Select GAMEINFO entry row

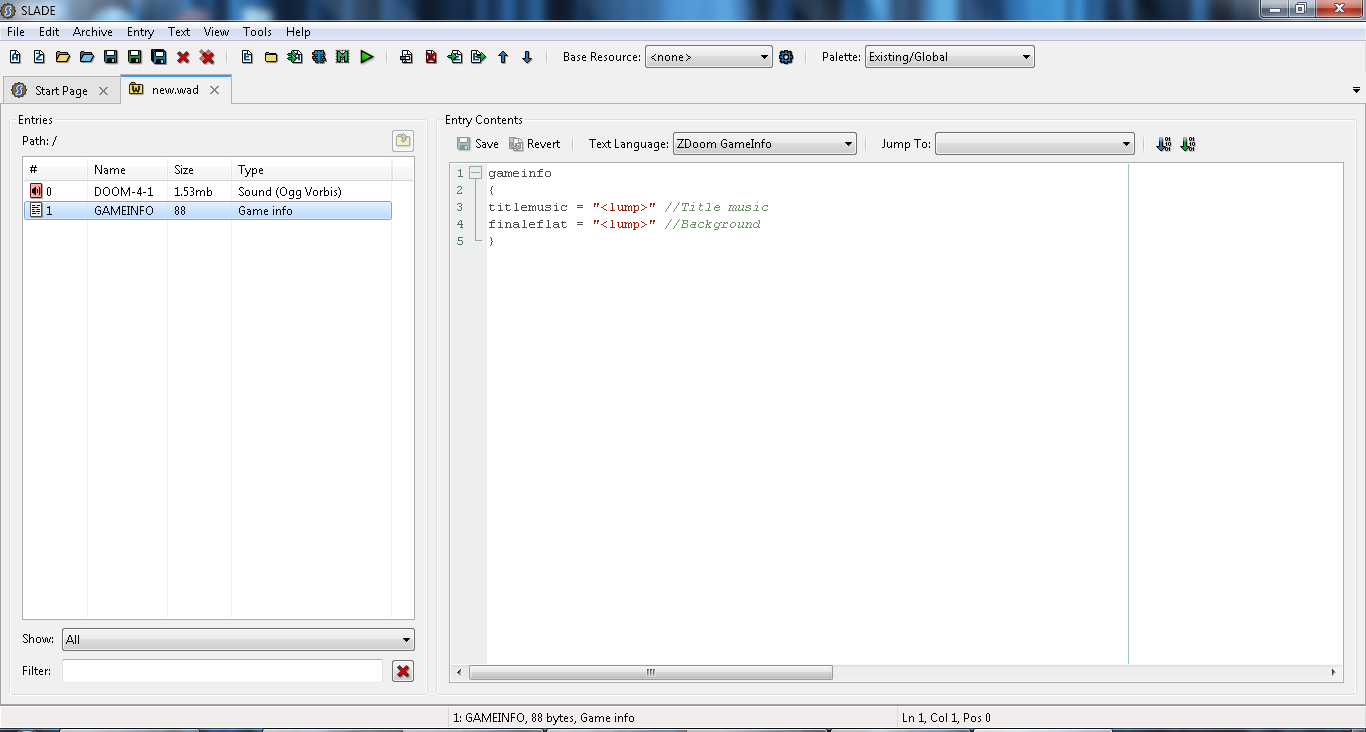pyautogui.click(x=207, y=211)
